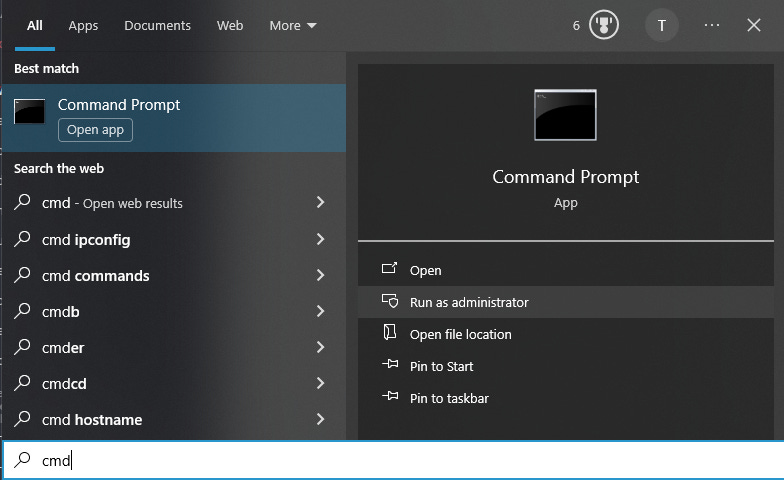Open the three-dot options menu
The width and height of the screenshot is (784, 480).
[712, 25]
